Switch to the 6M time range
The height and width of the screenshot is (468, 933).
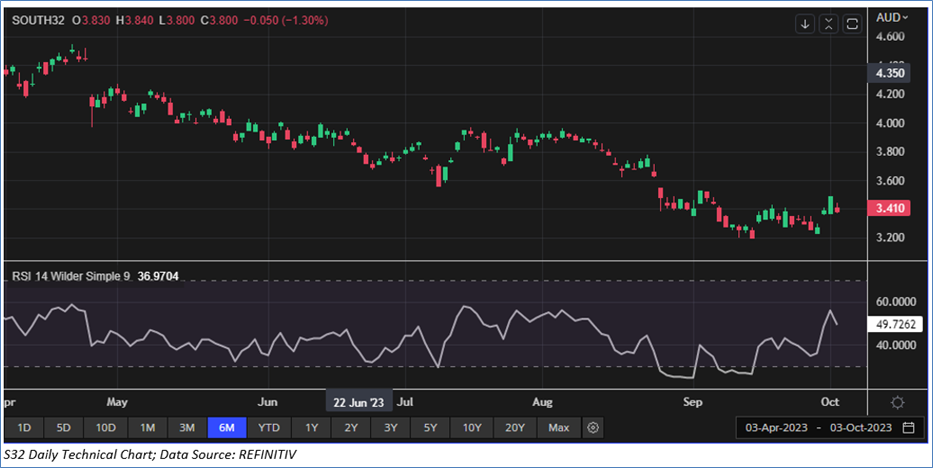[227, 428]
